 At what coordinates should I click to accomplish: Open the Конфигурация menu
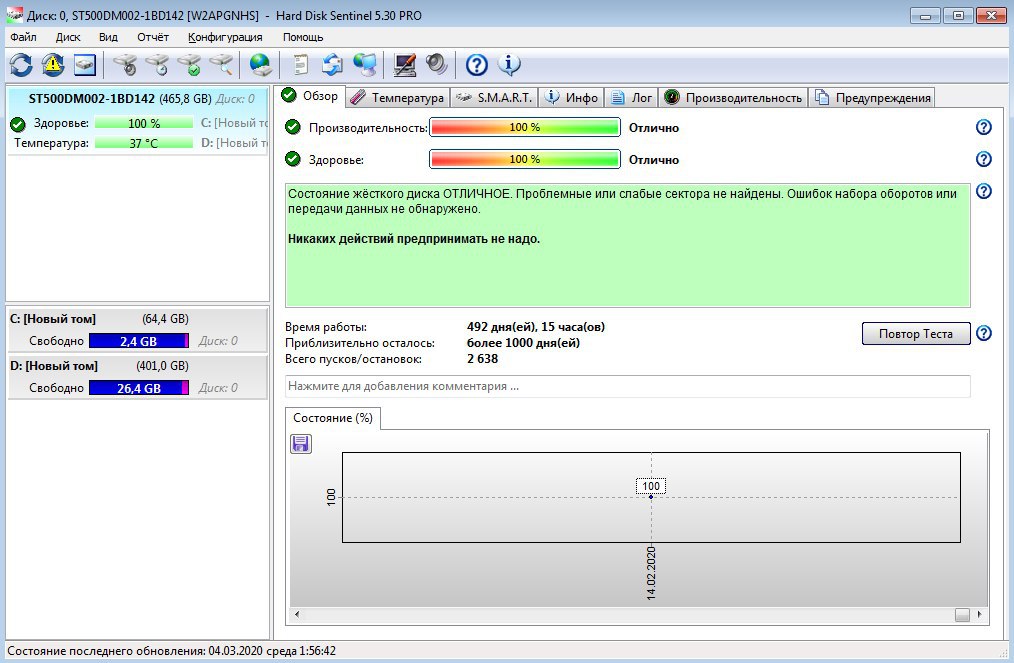click(x=225, y=37)
